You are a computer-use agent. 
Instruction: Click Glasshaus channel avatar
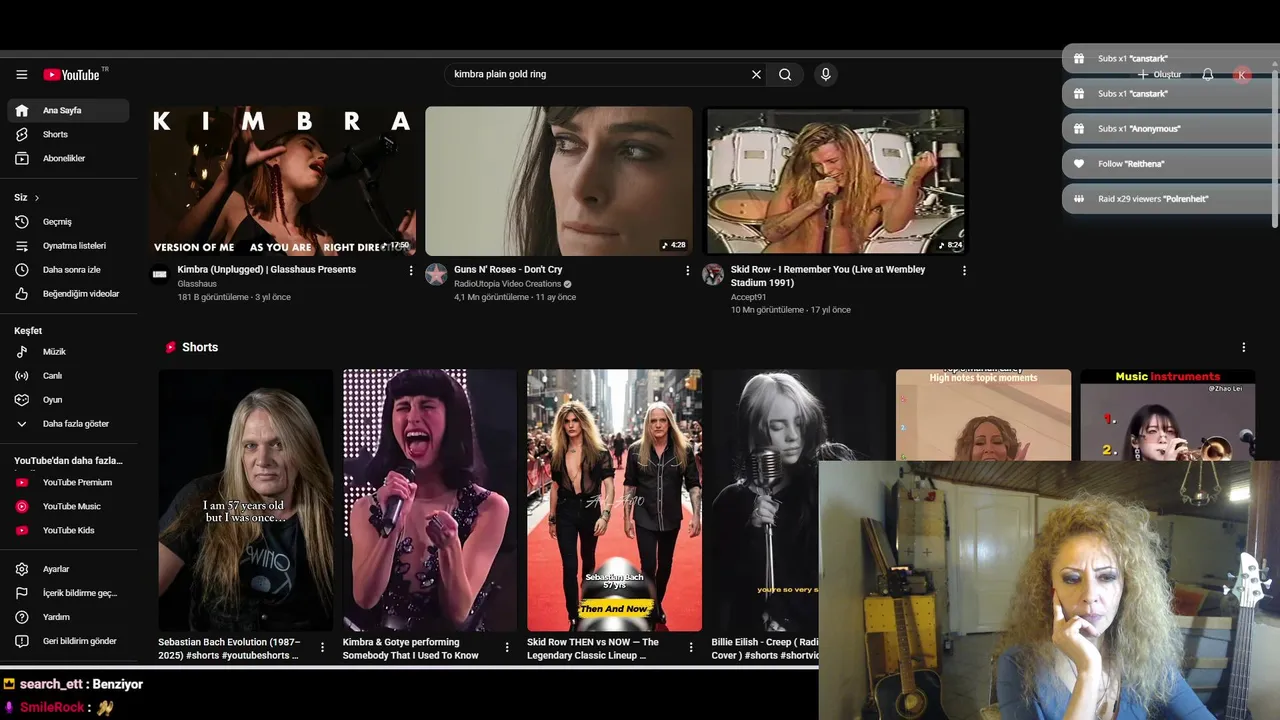click(160, 274)
